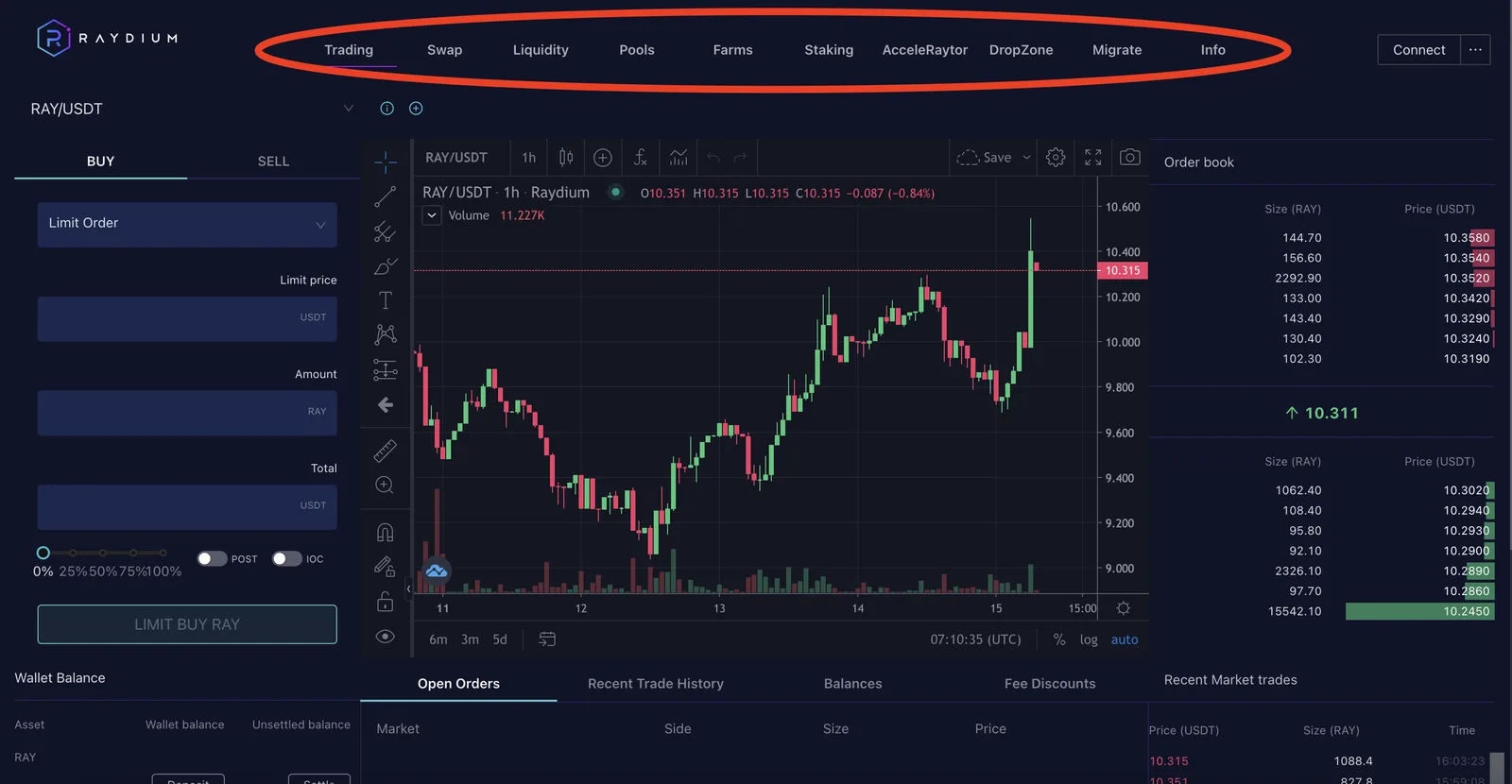Open the Recent Trade History tab
Screen dimensions: 1512x784
(x=656, y=684)
